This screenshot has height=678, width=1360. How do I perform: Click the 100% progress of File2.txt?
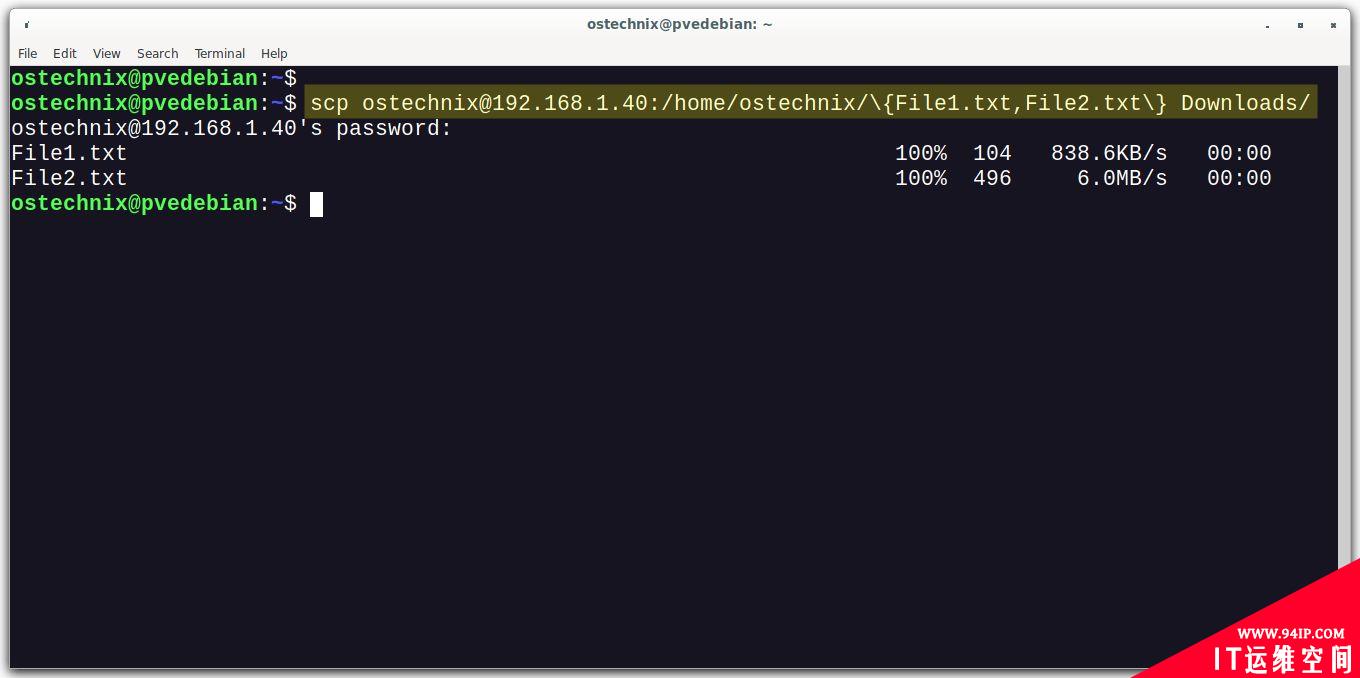(x=921, y=178)
